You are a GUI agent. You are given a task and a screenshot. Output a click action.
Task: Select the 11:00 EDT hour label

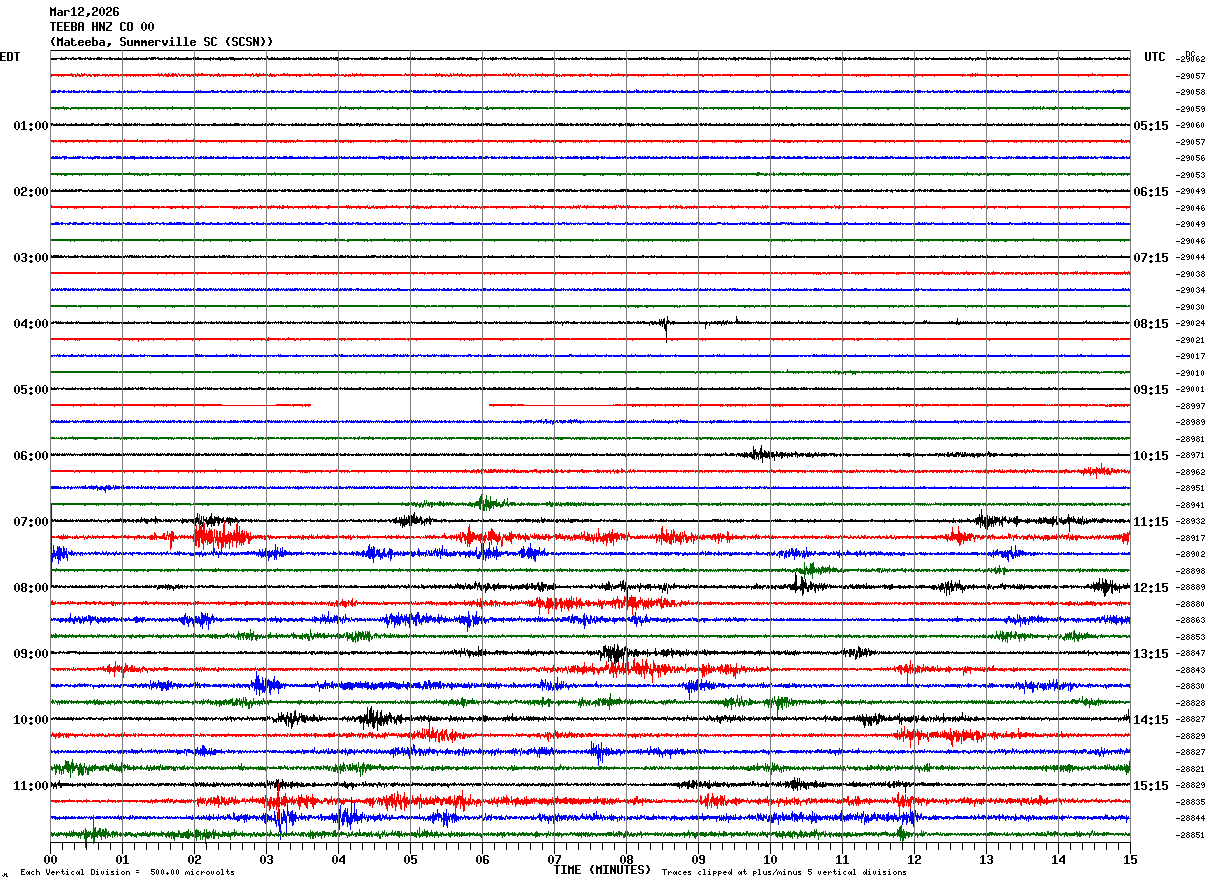(x=31, y=786)
